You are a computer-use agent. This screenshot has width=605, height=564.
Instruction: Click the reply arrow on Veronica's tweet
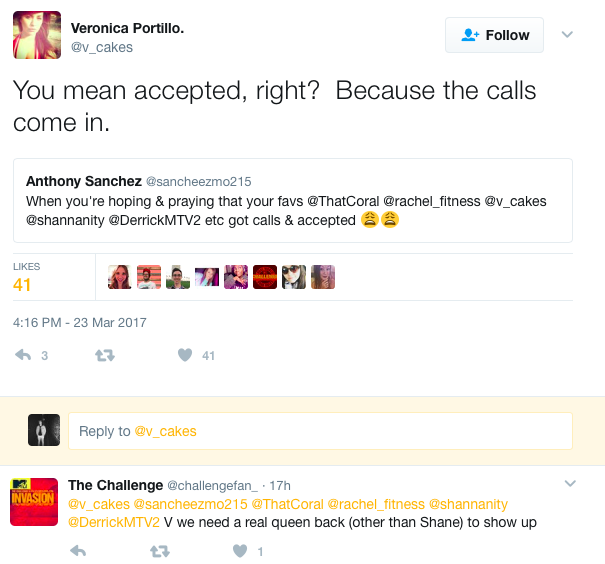point(23,355)
